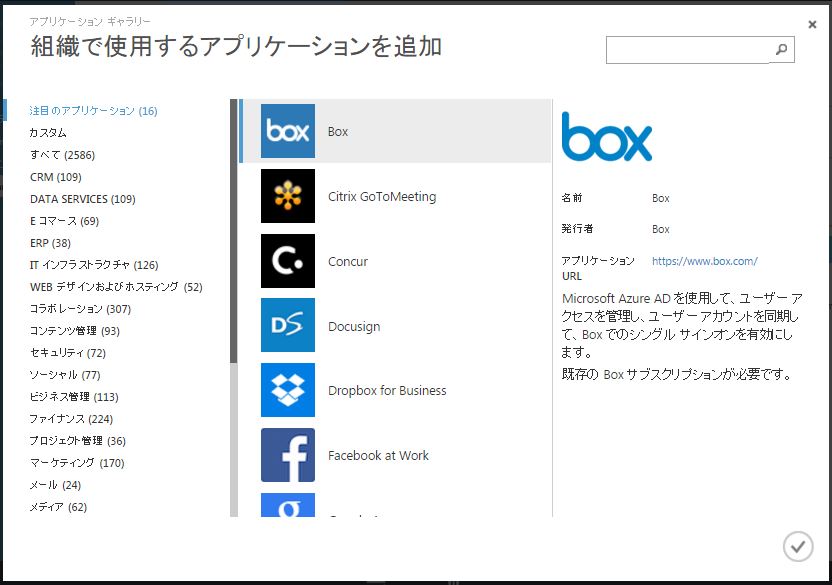Click the Dropbox for Business icon
Screen dimensions: 832x585
(288, 390)
